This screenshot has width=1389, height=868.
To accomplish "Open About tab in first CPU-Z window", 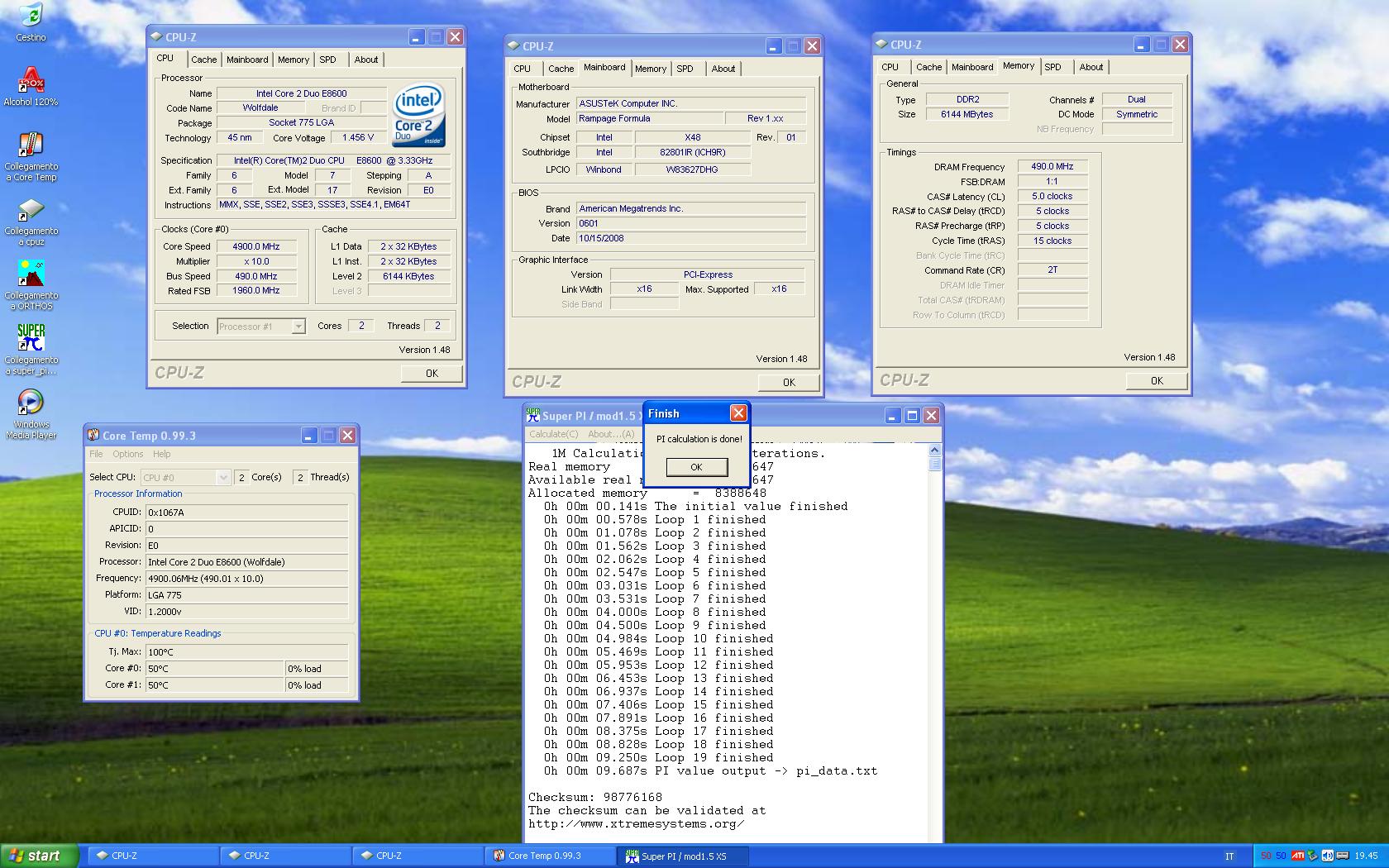I will point(366,60).
